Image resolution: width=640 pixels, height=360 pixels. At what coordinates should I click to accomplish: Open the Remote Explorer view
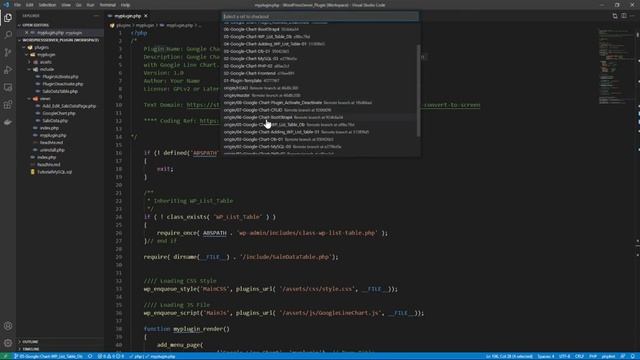(8, 87)
